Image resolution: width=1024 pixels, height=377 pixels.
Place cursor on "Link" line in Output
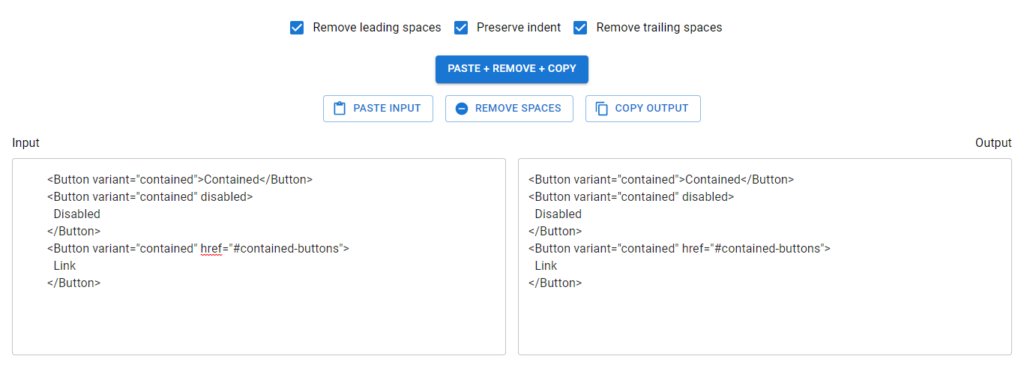click(546, 266)
